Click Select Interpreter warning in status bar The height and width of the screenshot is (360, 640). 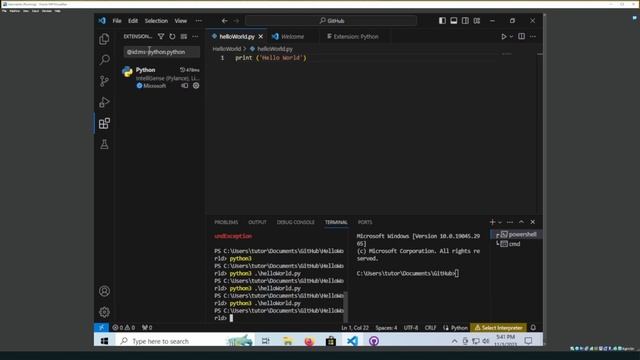(498, 327)
